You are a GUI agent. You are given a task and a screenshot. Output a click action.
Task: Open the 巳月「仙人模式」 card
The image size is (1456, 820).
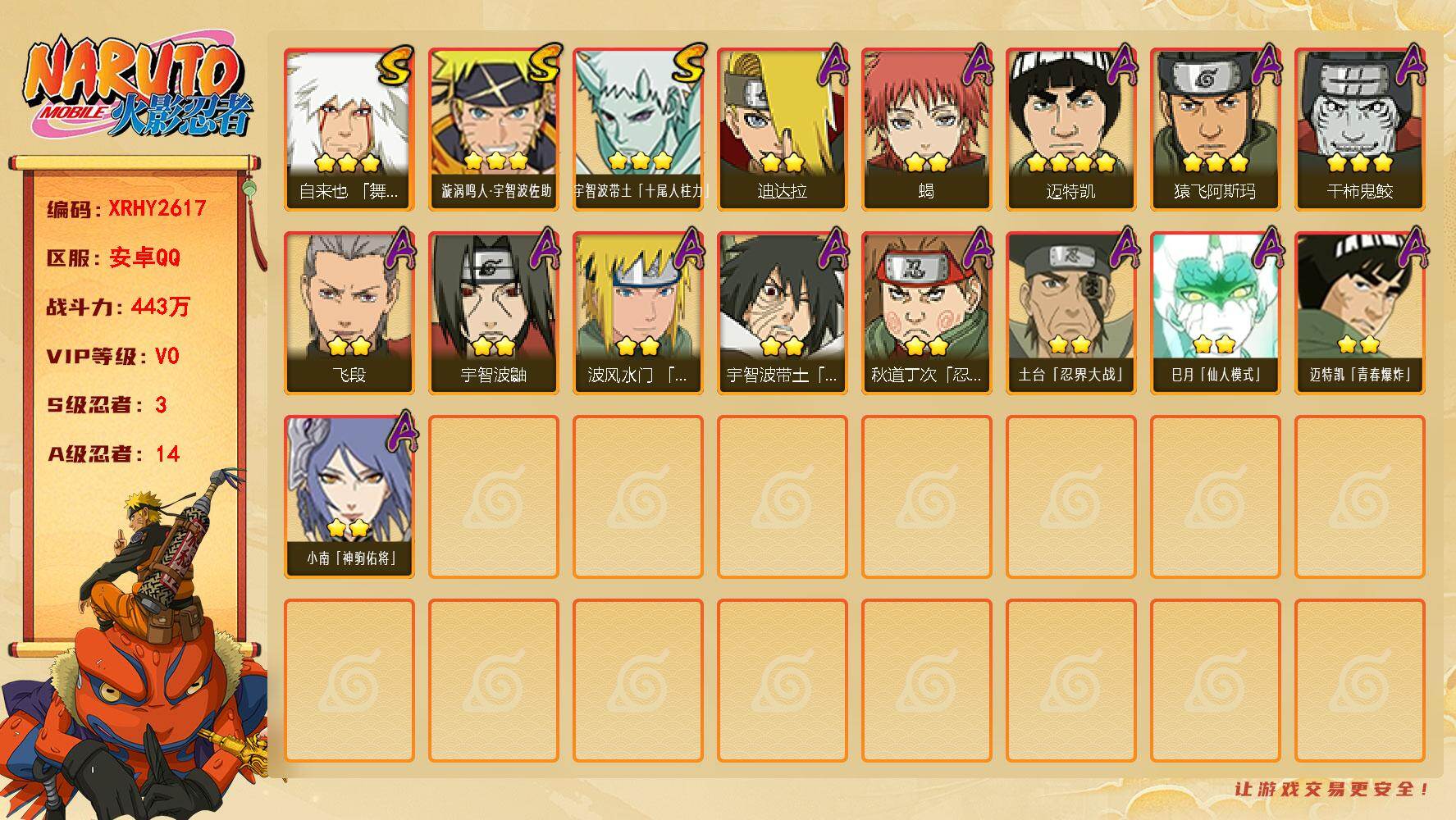click(1216, 313)
